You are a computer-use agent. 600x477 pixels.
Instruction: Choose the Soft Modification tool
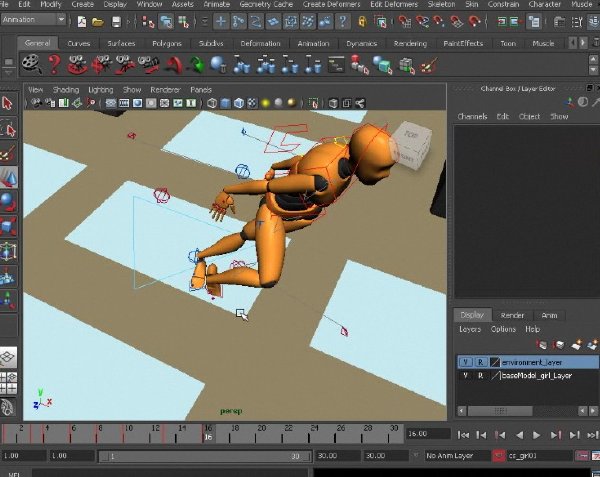[x=8, y=276]
